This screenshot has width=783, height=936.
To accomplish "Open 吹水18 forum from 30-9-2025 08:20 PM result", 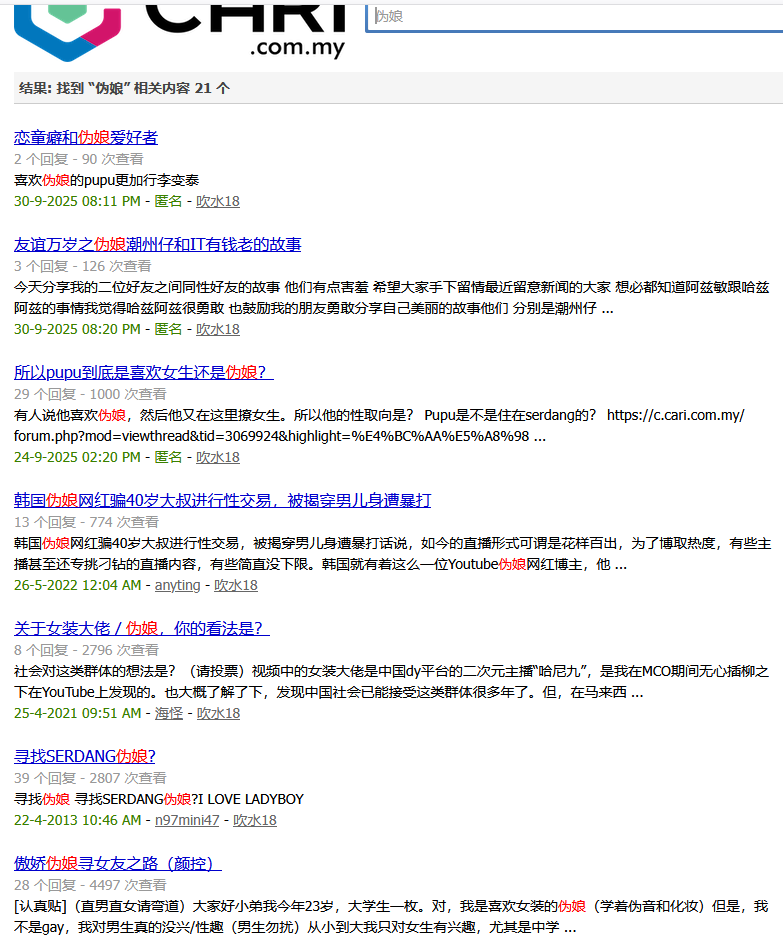I will tap(218, 329).
